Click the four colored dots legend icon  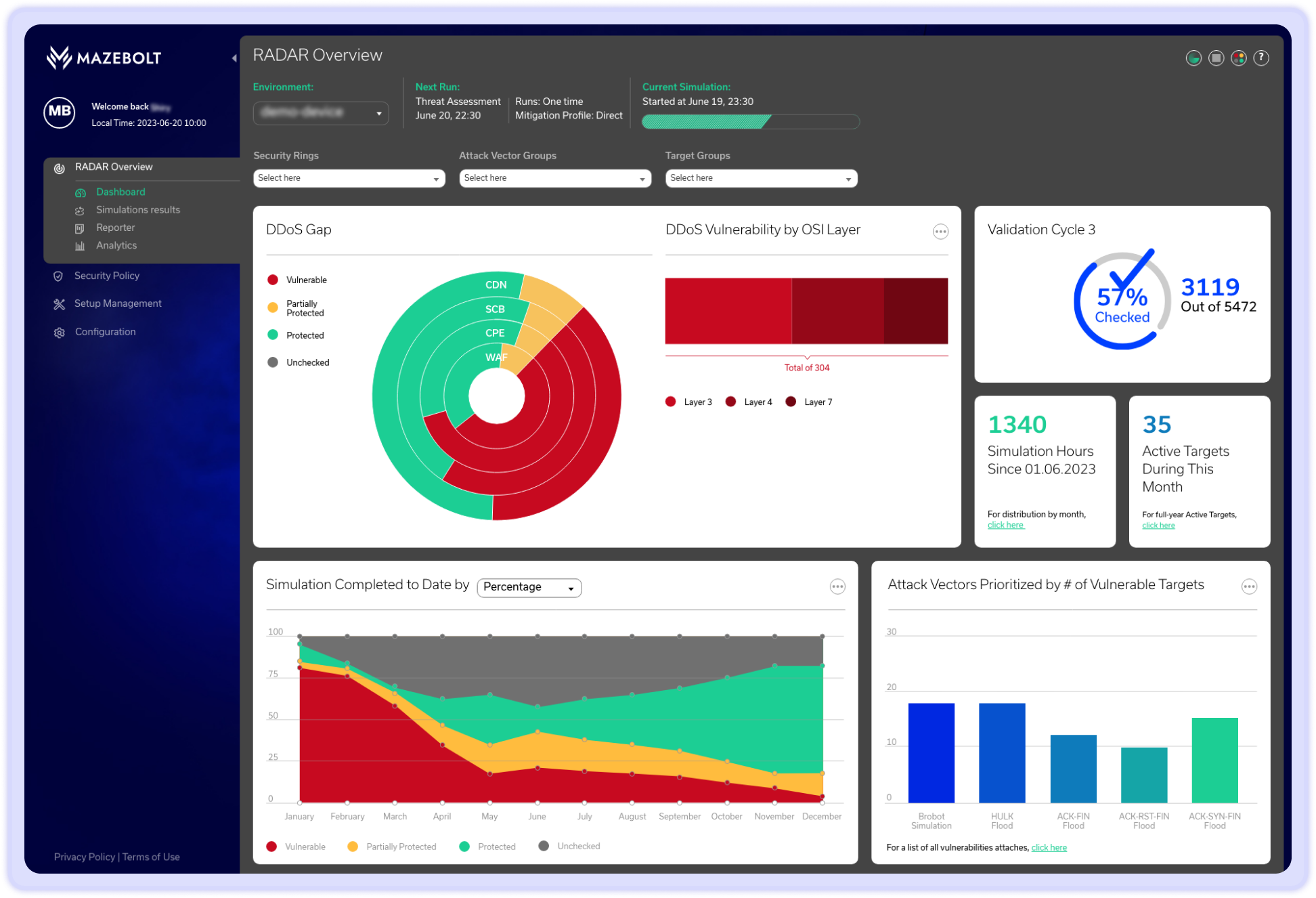coord(1238,58)
